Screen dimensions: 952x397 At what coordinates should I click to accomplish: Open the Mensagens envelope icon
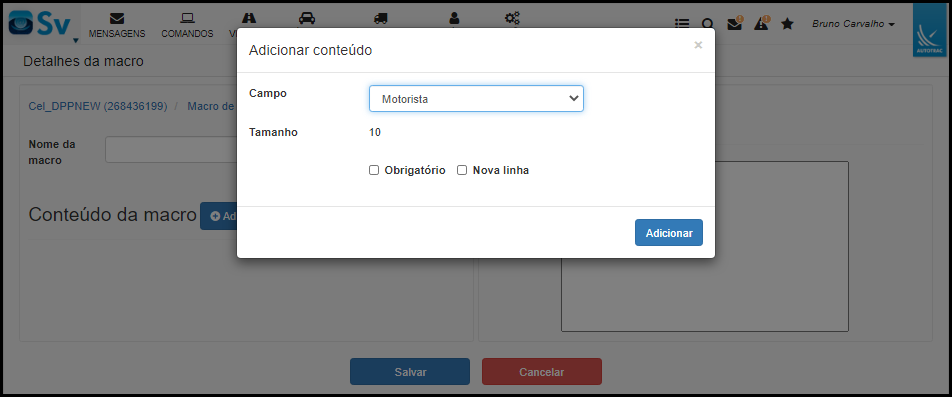coord(117,18)
